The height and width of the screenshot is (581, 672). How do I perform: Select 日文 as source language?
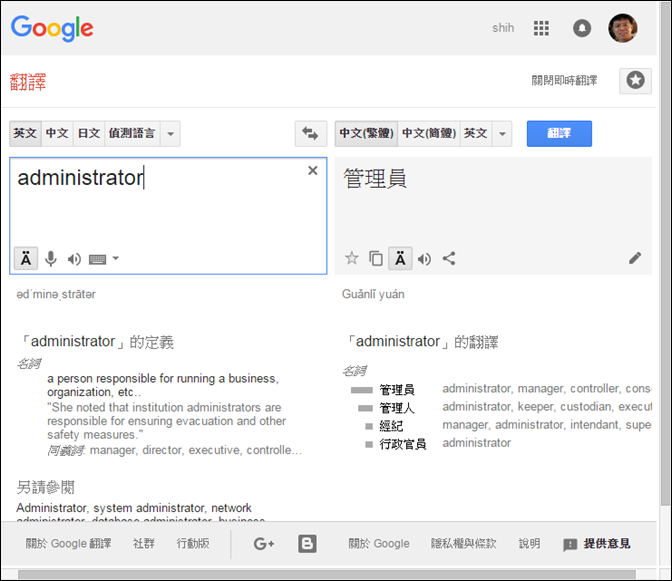(x=89, y=133)
